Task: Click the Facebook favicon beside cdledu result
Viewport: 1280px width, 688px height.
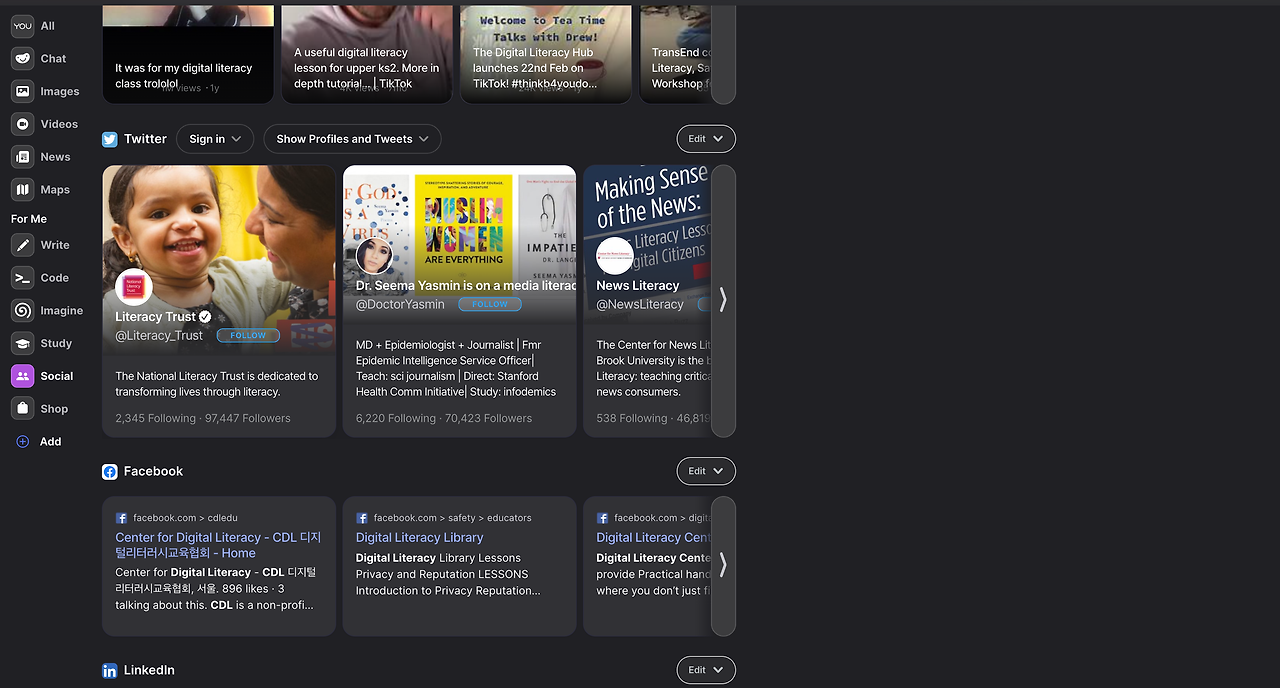Action: click(x=121, y=518)
